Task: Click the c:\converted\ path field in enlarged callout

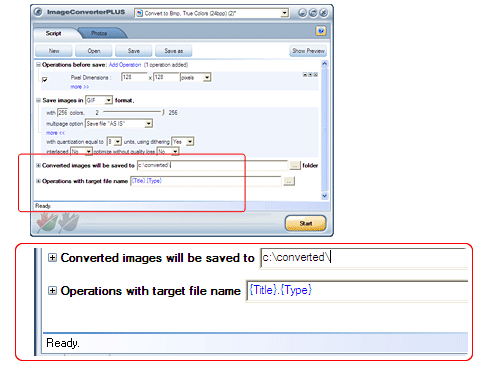Action: point(364,258)
